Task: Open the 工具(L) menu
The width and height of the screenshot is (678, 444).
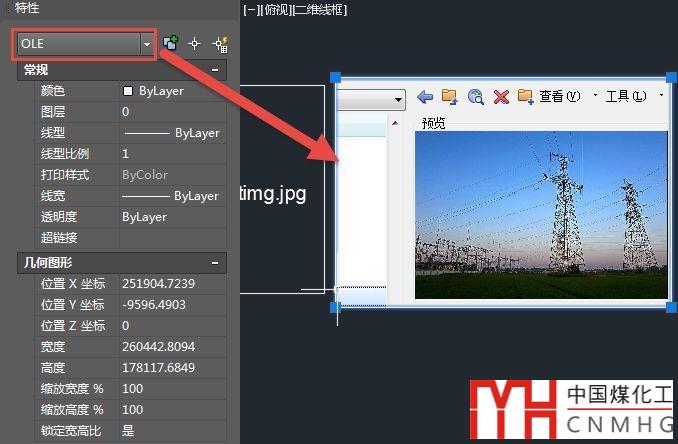Action: point(626,97)
